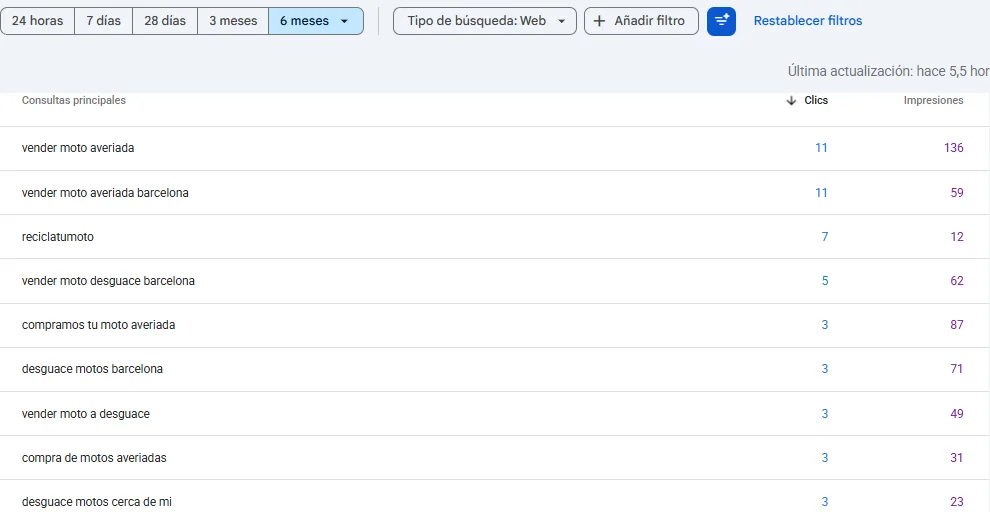
Task: Select the query 'vender moto averiada barcelona'
Action: tap(105, 193)
